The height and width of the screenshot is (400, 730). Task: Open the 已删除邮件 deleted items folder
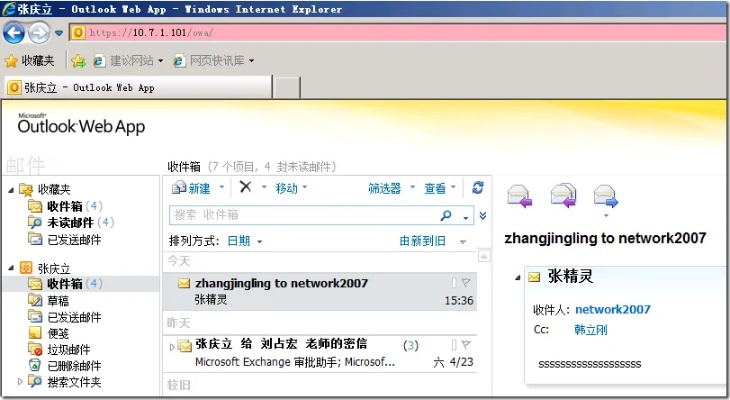[x=65, y=366]
